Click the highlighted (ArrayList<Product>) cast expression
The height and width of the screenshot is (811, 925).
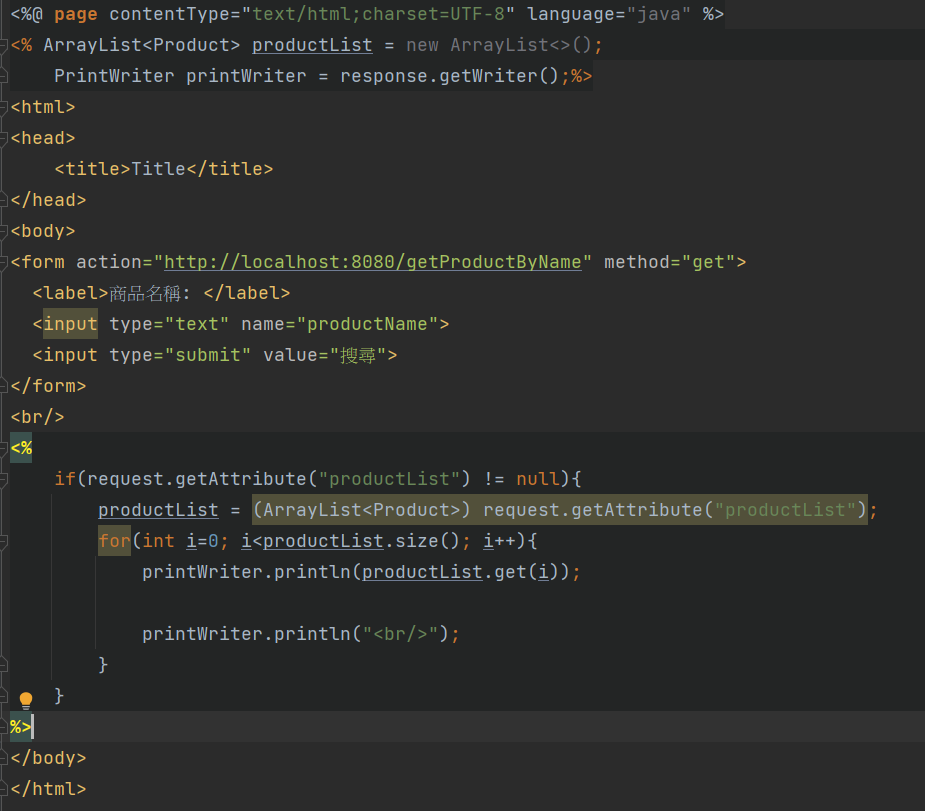560,510
